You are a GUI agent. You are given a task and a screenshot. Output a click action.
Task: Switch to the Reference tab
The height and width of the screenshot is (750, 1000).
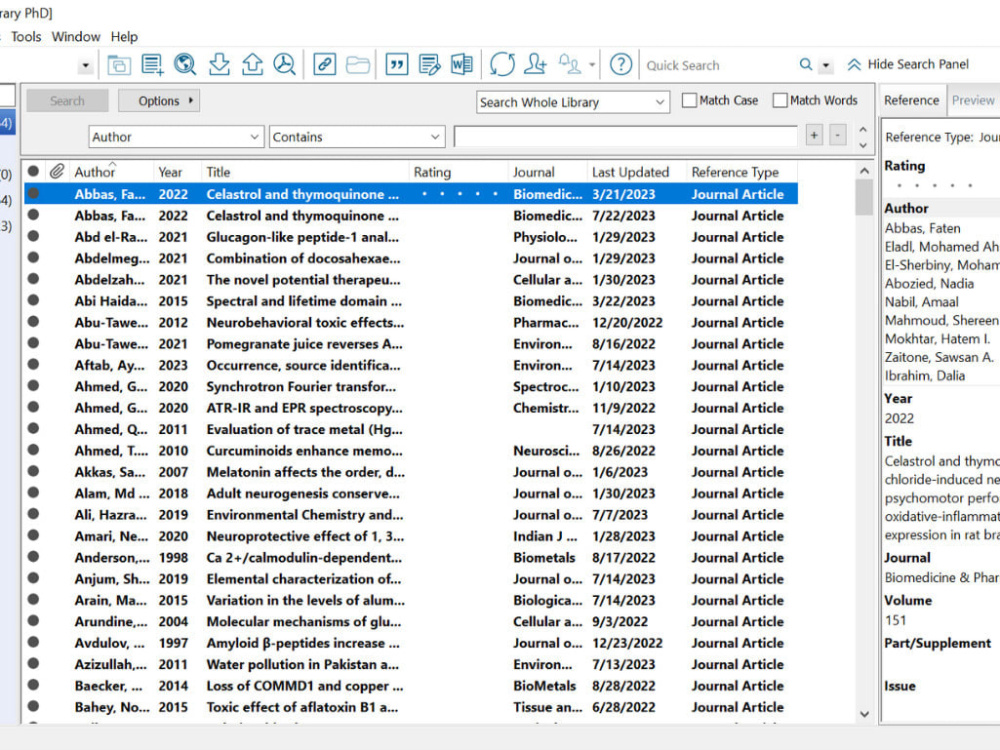911,100
